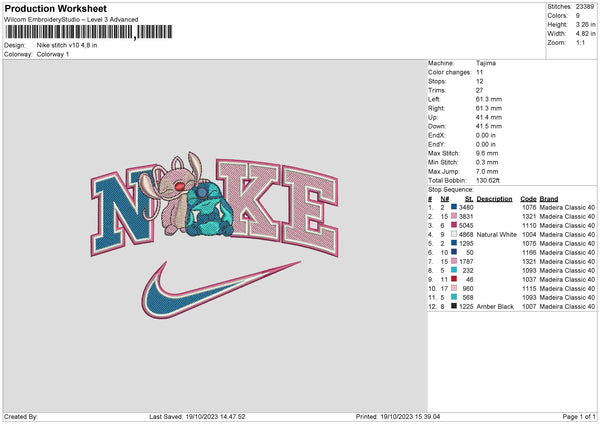Screen dimensions: 600x424
Task: Click the blue swatch in stop row 5
Action: (x=454, y=243)
